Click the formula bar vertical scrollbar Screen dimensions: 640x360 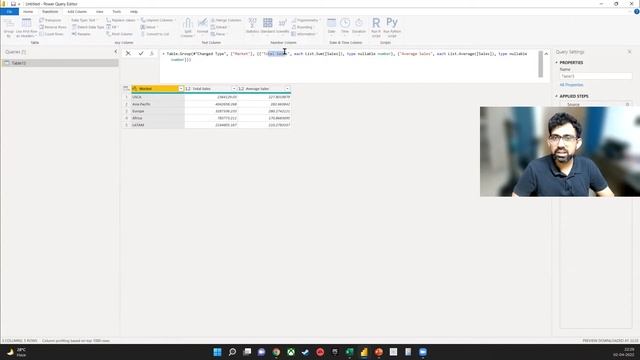[541, 64]
